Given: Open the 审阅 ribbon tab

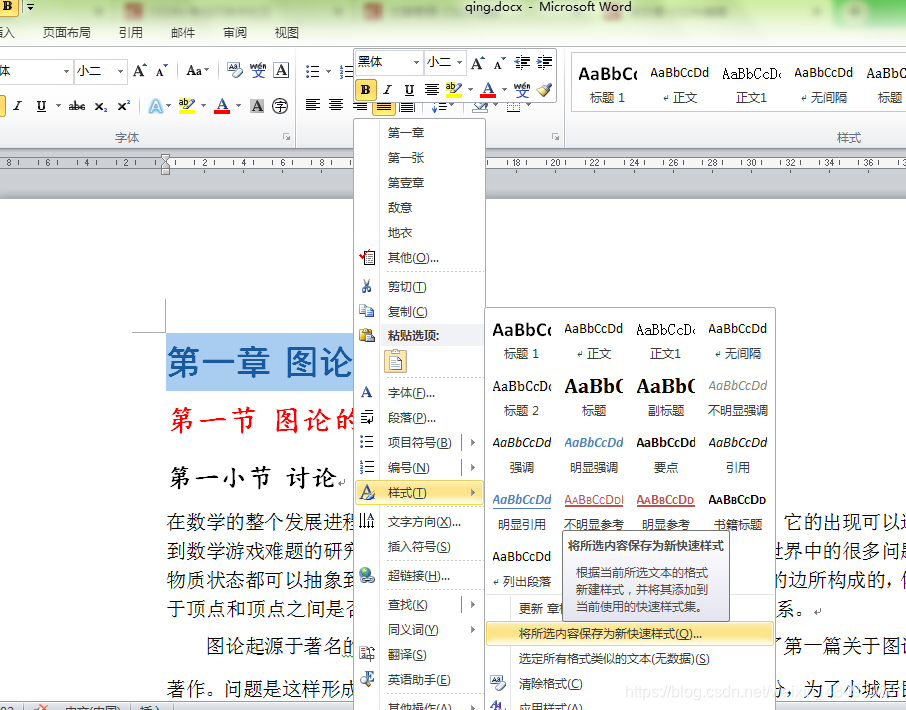Looking at the screenshot, I should [235, 33].
